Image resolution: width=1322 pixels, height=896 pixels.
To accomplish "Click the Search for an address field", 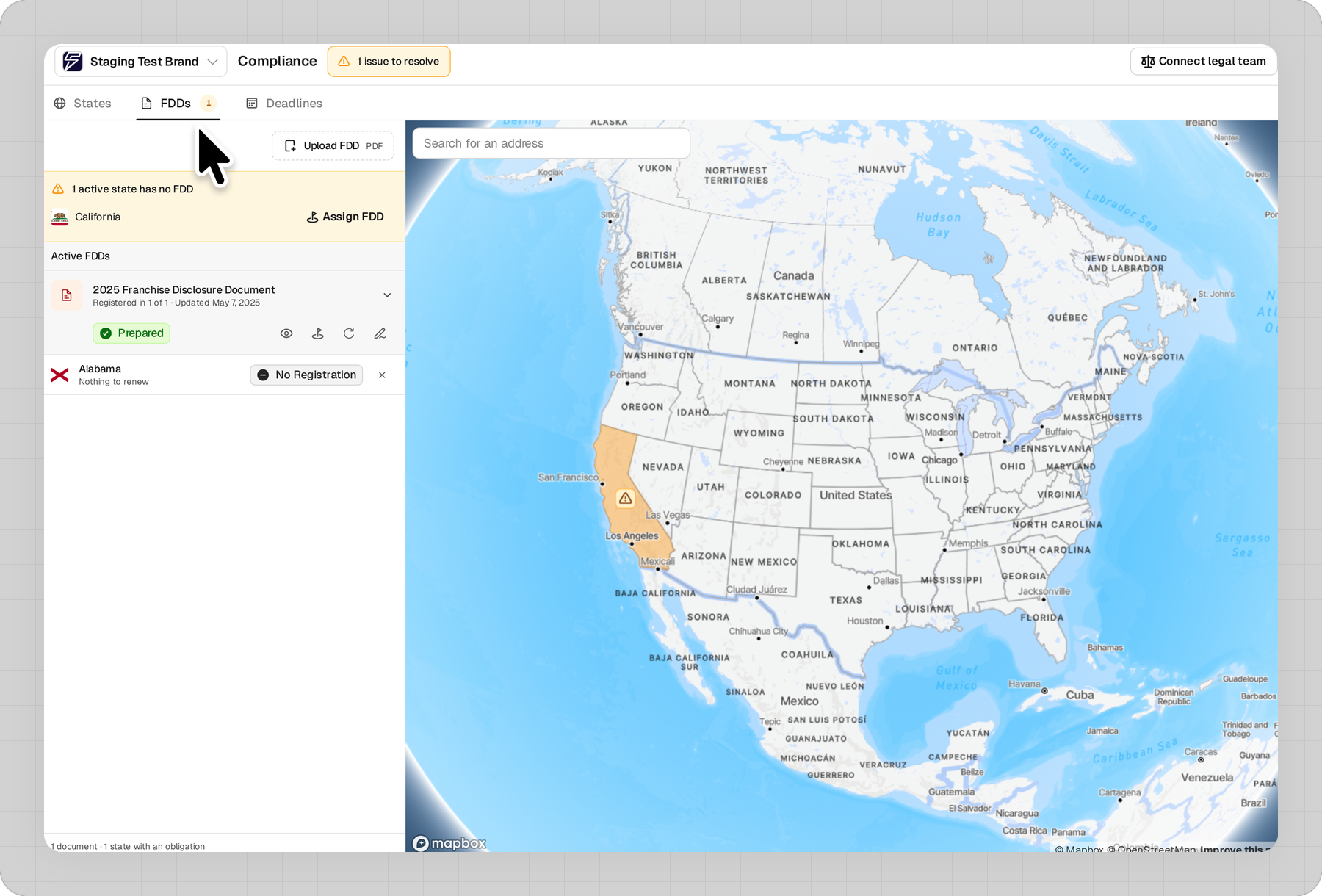I will point(551,143).
